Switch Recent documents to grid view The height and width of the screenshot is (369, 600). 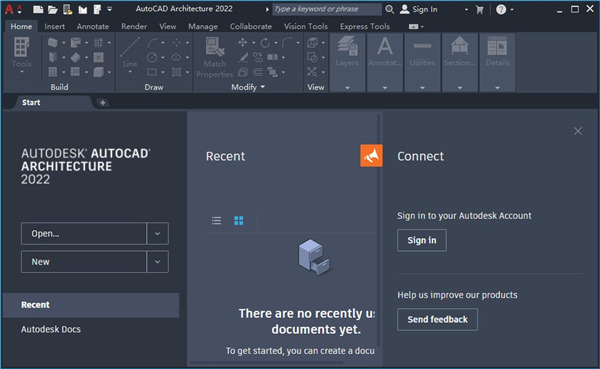pos(238,220)
